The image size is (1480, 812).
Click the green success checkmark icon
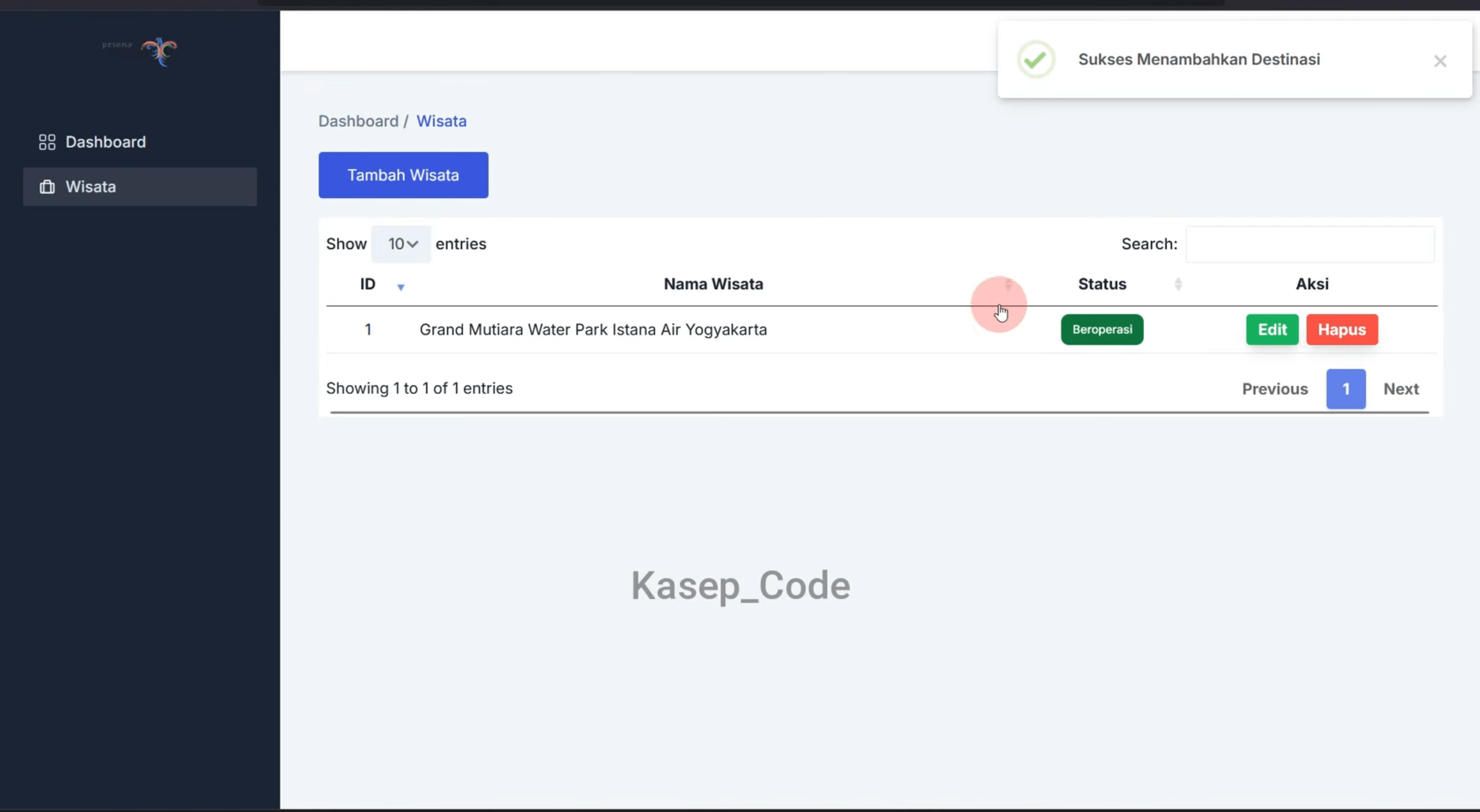coord(1036,60)
